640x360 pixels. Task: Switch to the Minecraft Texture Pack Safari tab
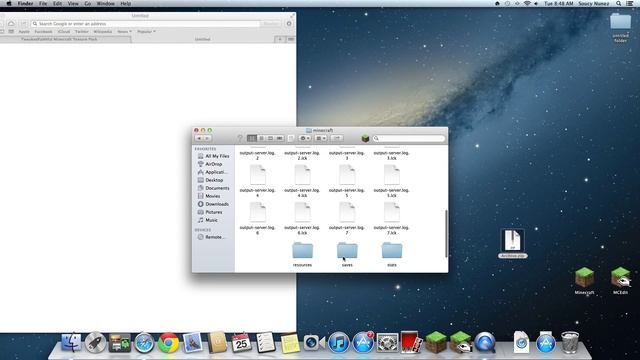[x=65, y=39]
